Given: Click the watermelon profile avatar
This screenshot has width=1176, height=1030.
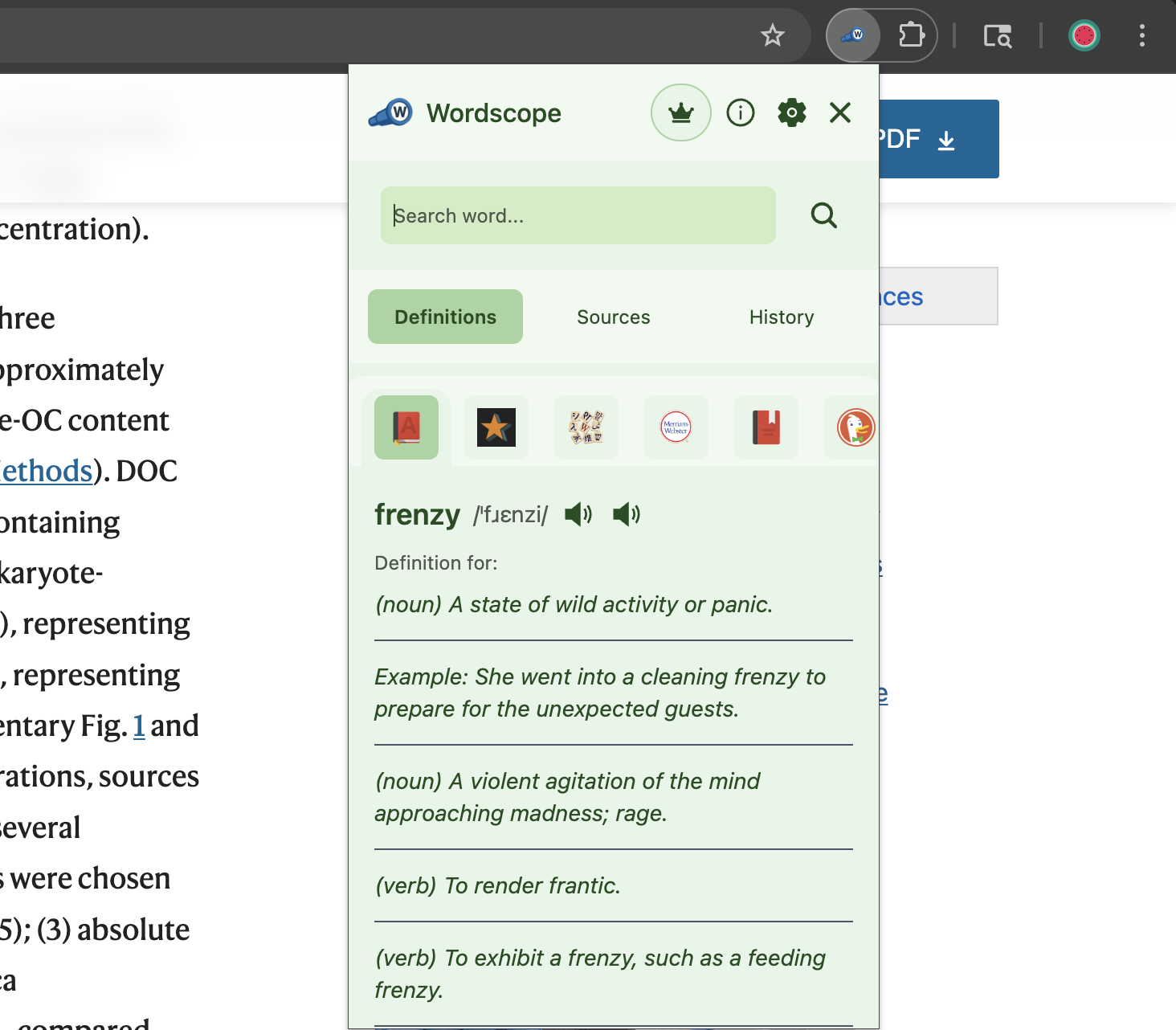Looking at the screenshot, I should tap(1084, 35).
